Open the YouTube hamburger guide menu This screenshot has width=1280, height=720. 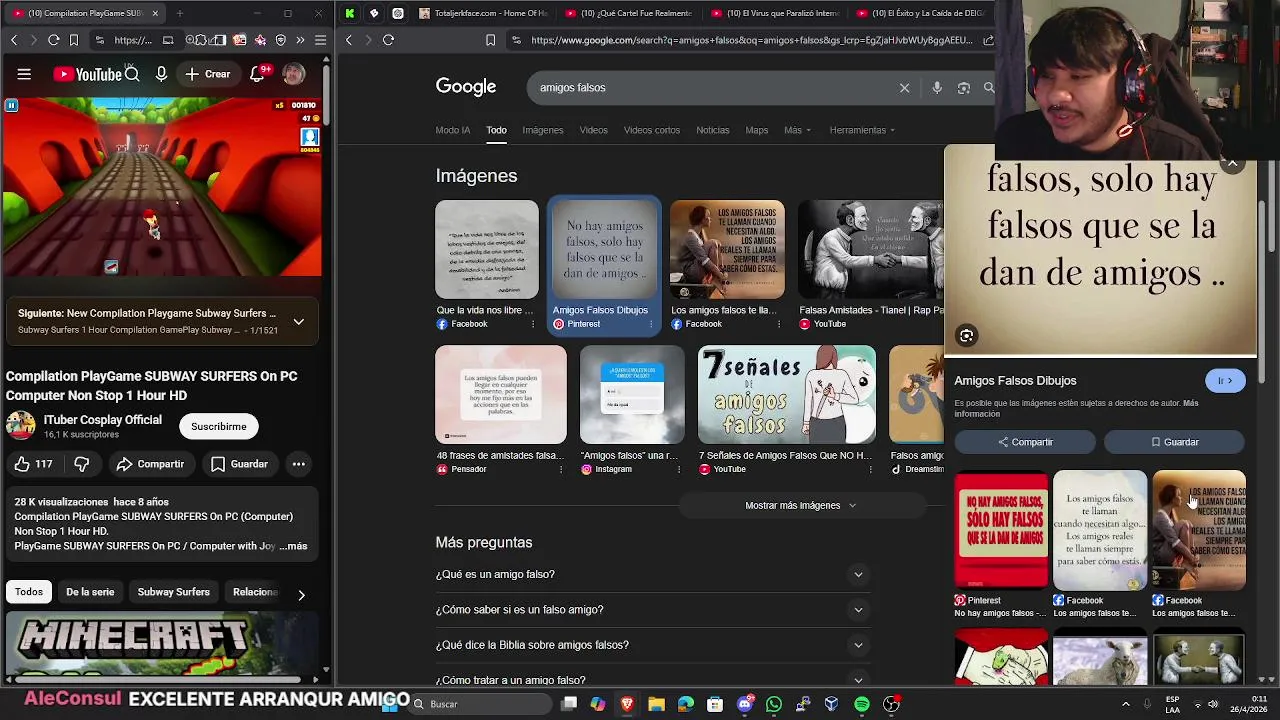coord(24,74)
